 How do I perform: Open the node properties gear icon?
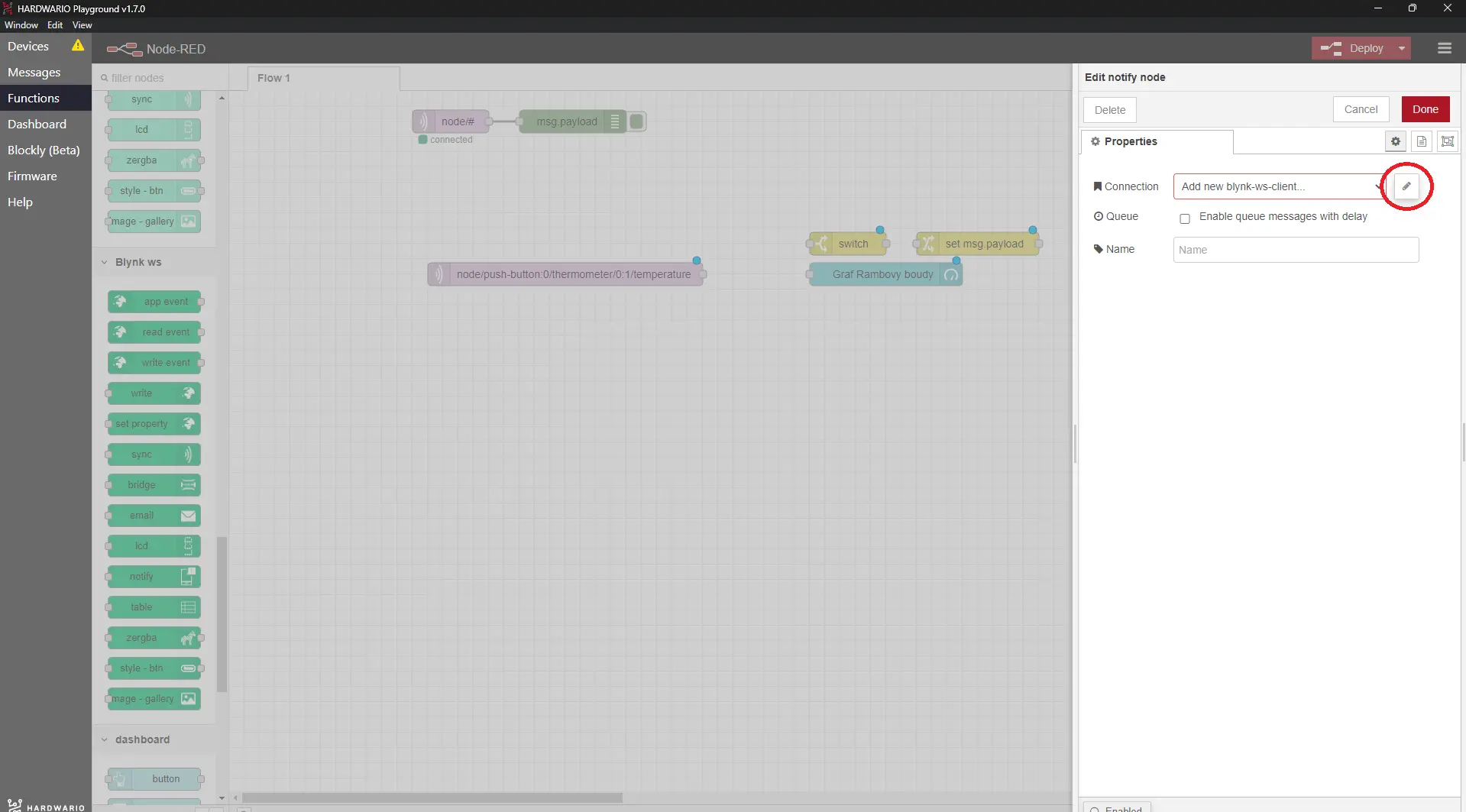1396,141
